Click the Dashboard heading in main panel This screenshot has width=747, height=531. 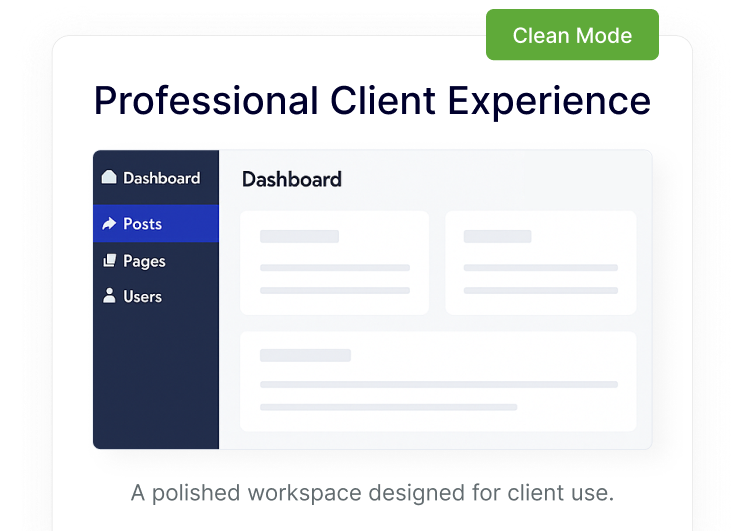click(291, 180)
